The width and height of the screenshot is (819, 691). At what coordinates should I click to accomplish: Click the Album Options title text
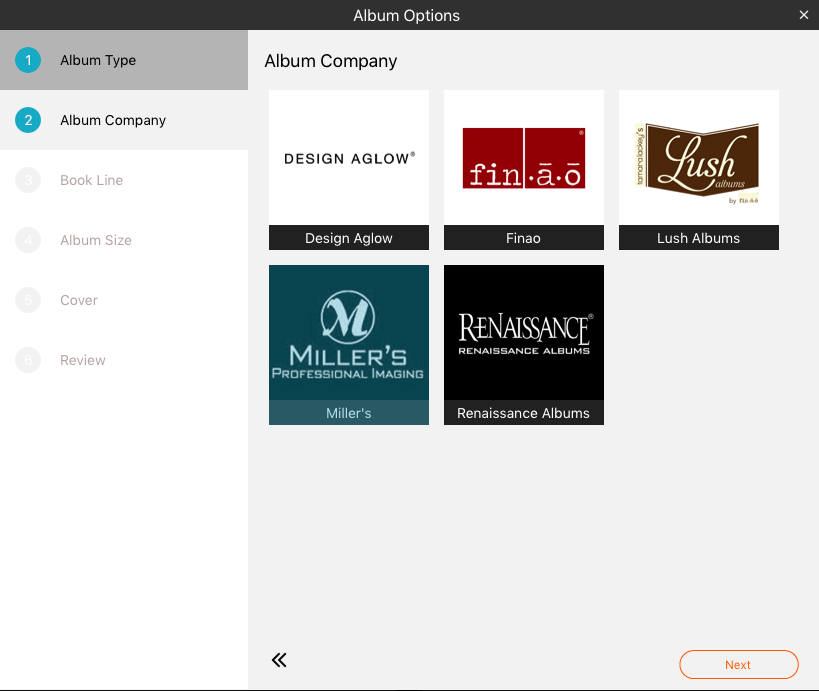click(406, 16)
